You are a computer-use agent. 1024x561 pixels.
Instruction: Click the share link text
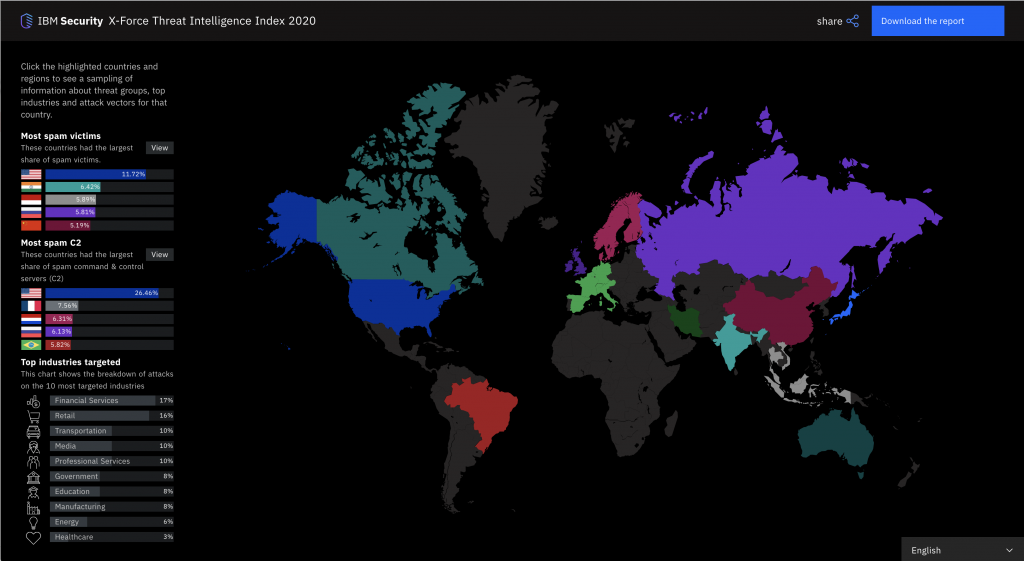tap(829, 21)
